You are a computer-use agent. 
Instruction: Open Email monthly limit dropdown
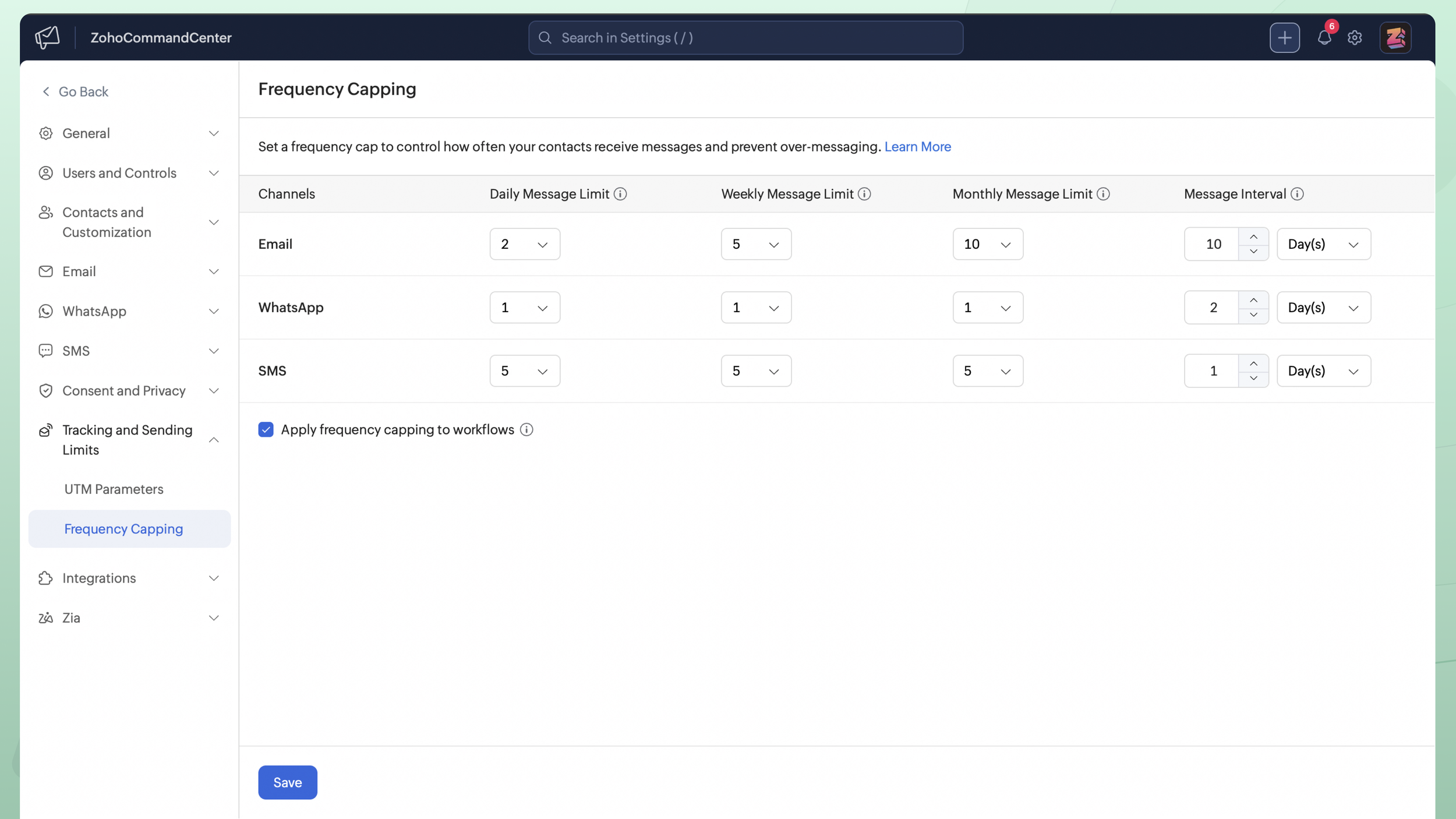pos(988,244)
